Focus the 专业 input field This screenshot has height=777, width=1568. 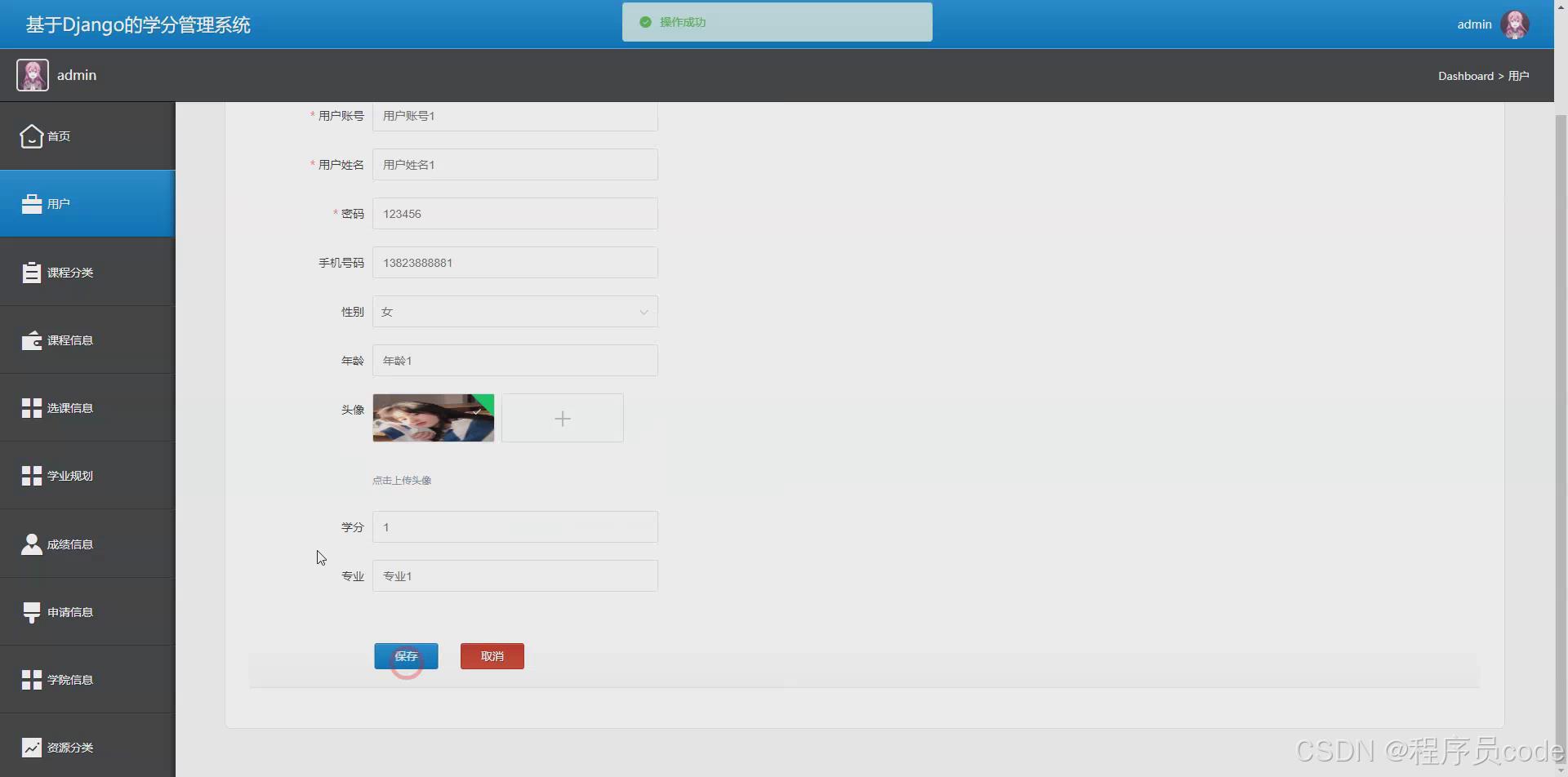515,576
